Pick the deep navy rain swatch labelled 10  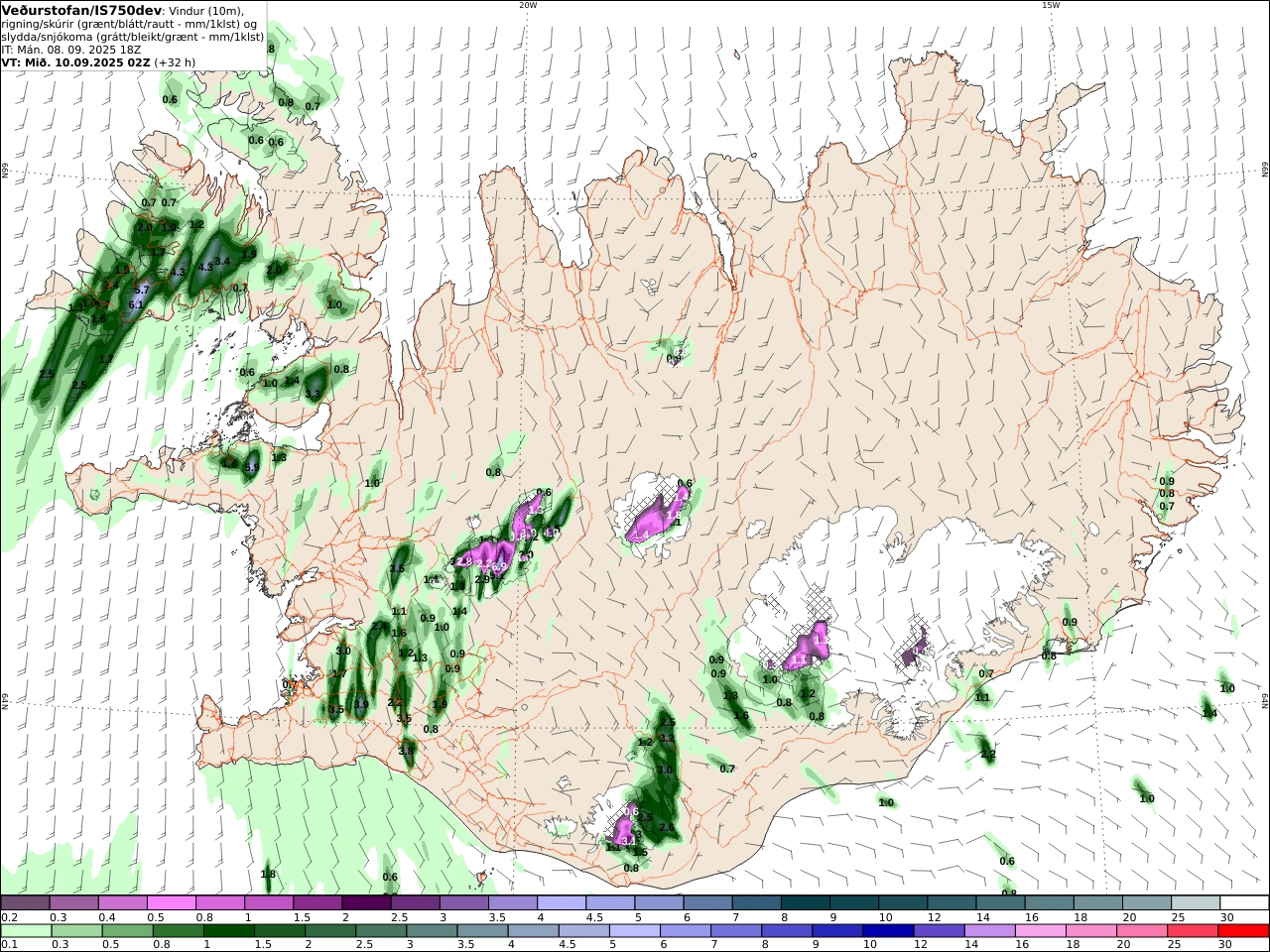(888, 930)
